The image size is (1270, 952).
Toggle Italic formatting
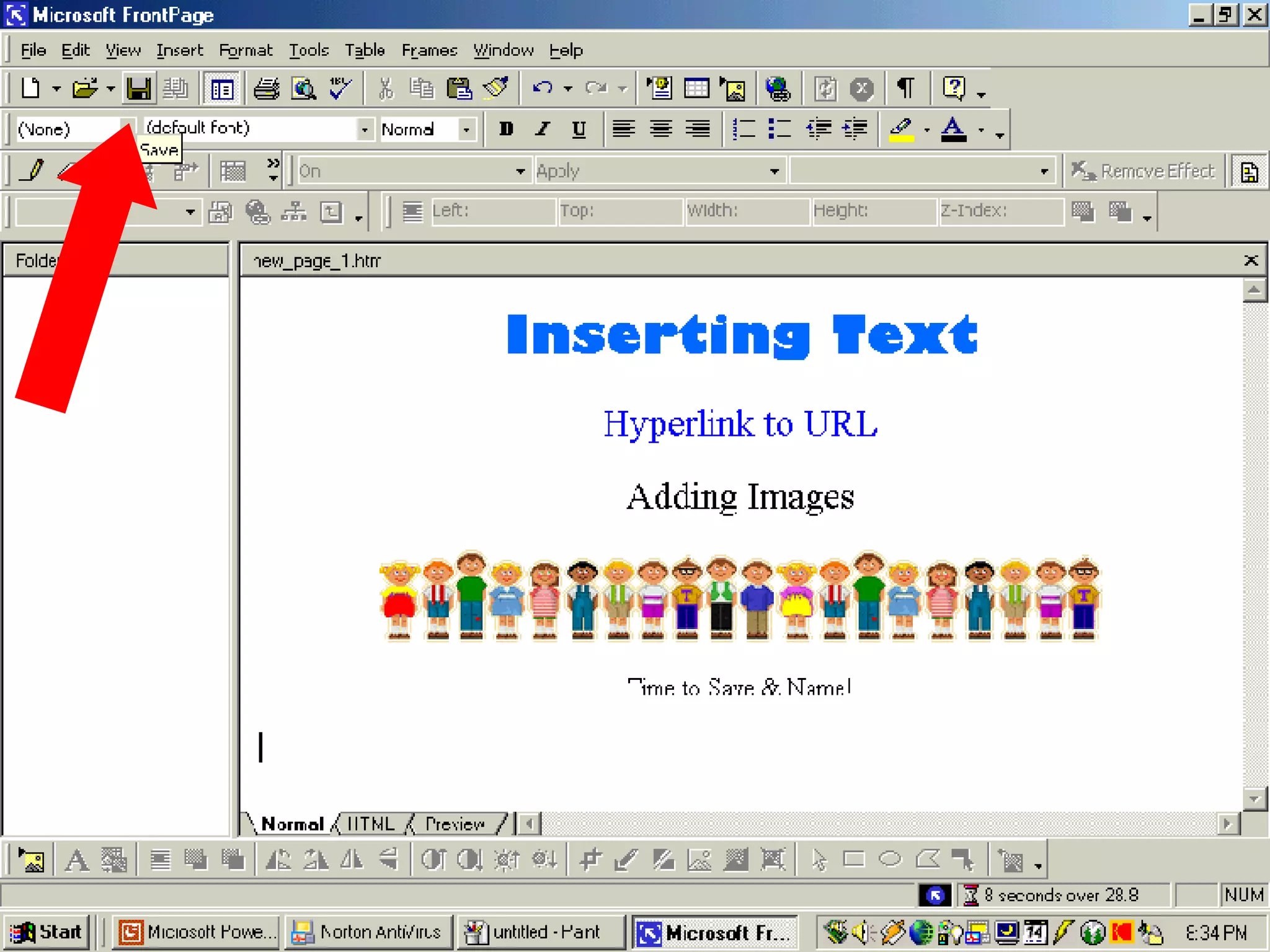click(543, 129)
